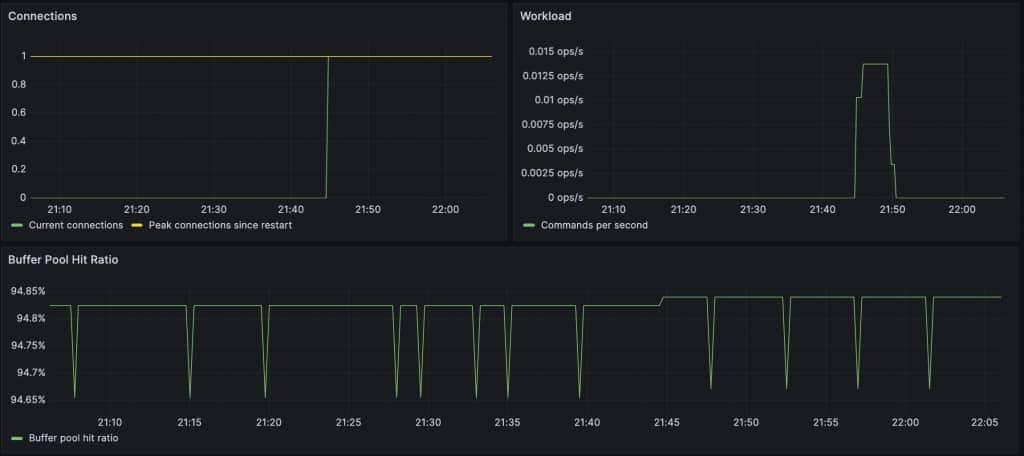This screenshot has height=456, width=1024.
Task: Click the 21:30 tick in Workload chart
Action: 753,210
